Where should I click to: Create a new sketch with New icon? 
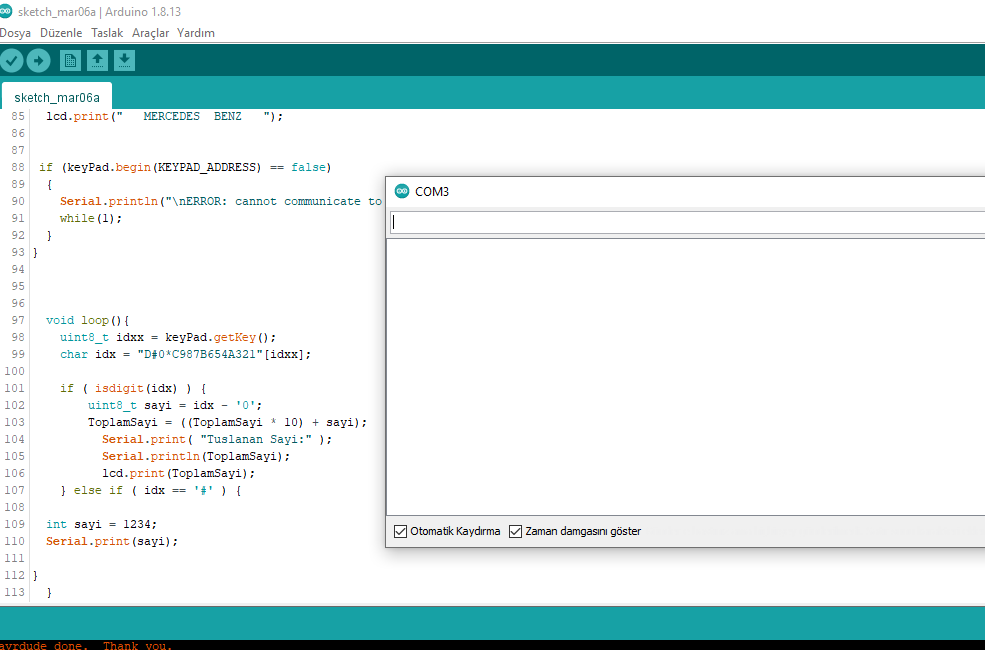pos(70,61)
